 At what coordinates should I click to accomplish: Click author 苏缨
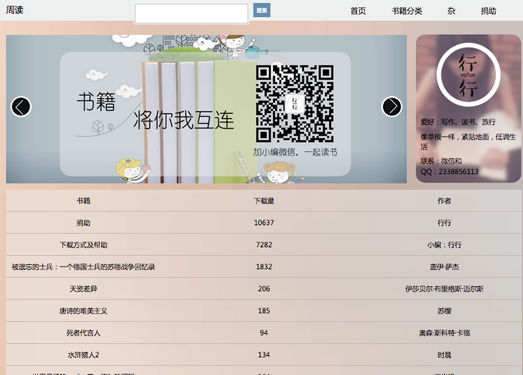pos(444,311)
